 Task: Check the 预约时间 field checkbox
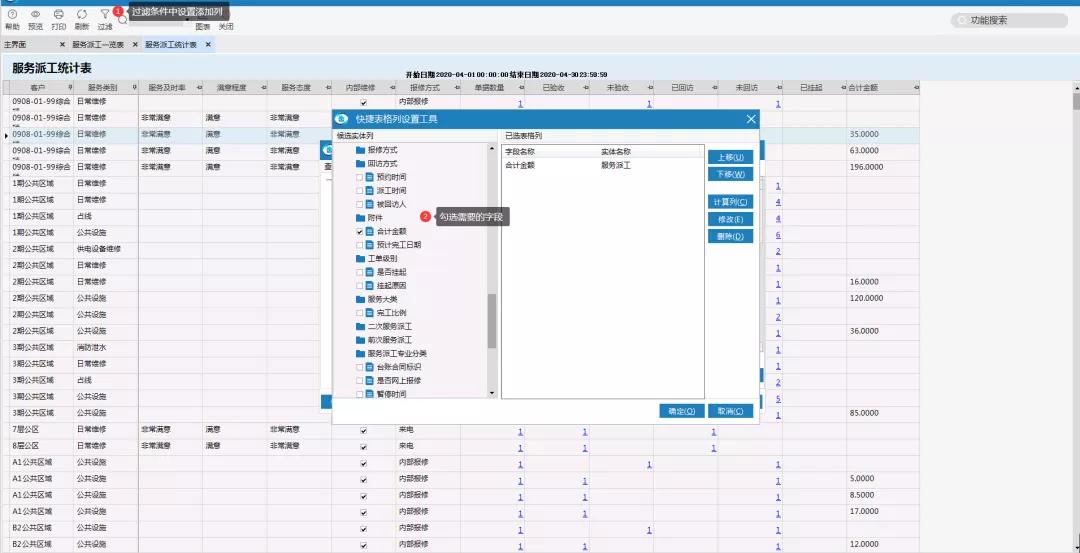(360, 177)
